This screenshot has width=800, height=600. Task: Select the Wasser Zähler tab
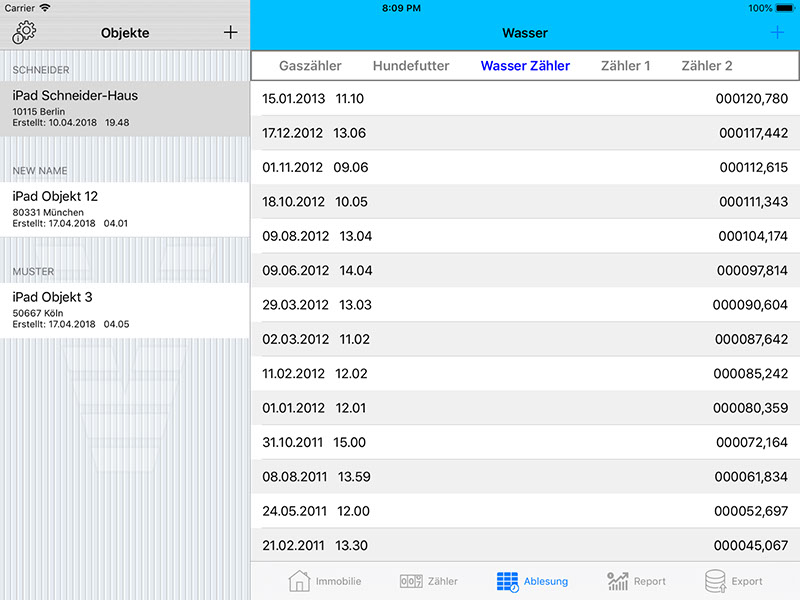(525, 66)
